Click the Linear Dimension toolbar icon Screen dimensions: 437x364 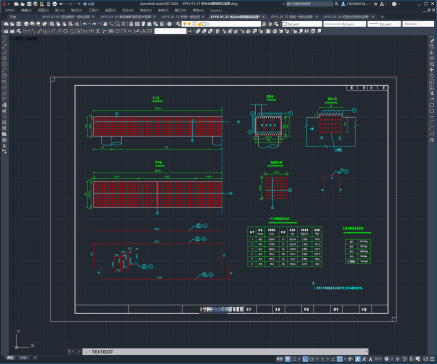point(27,31)
